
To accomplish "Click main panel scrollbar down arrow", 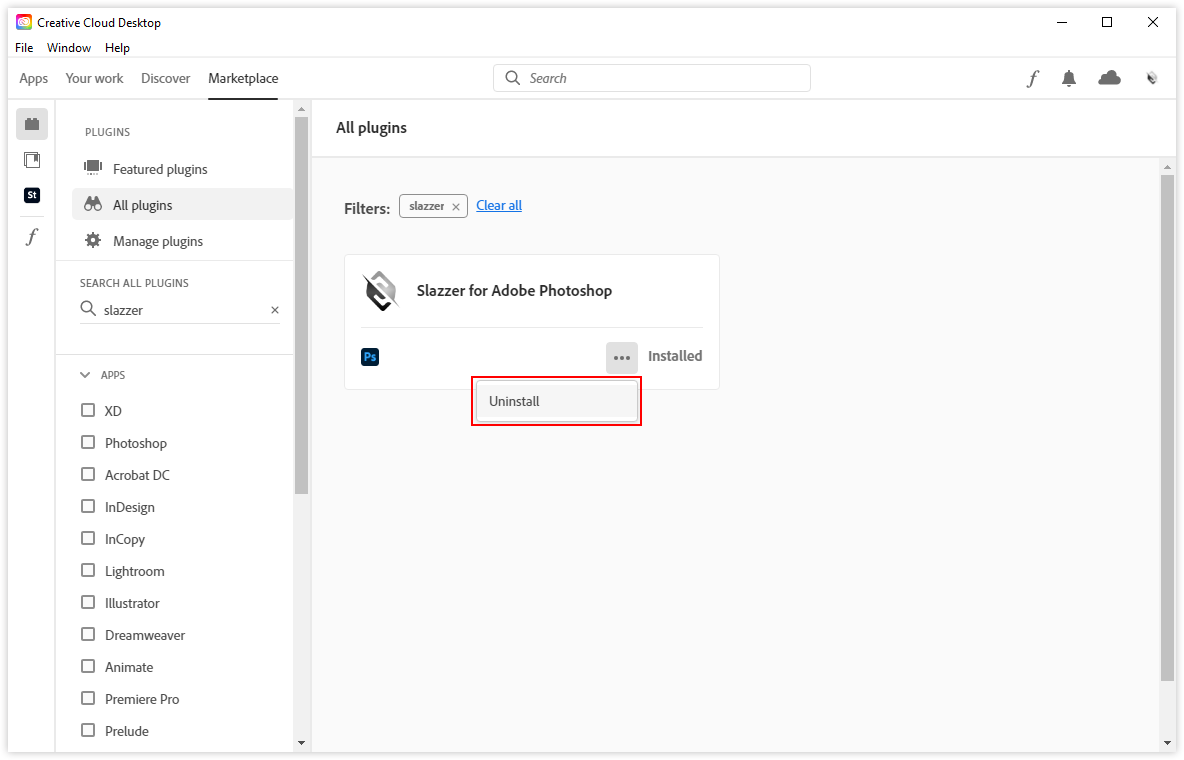I will coord(1167,743).
